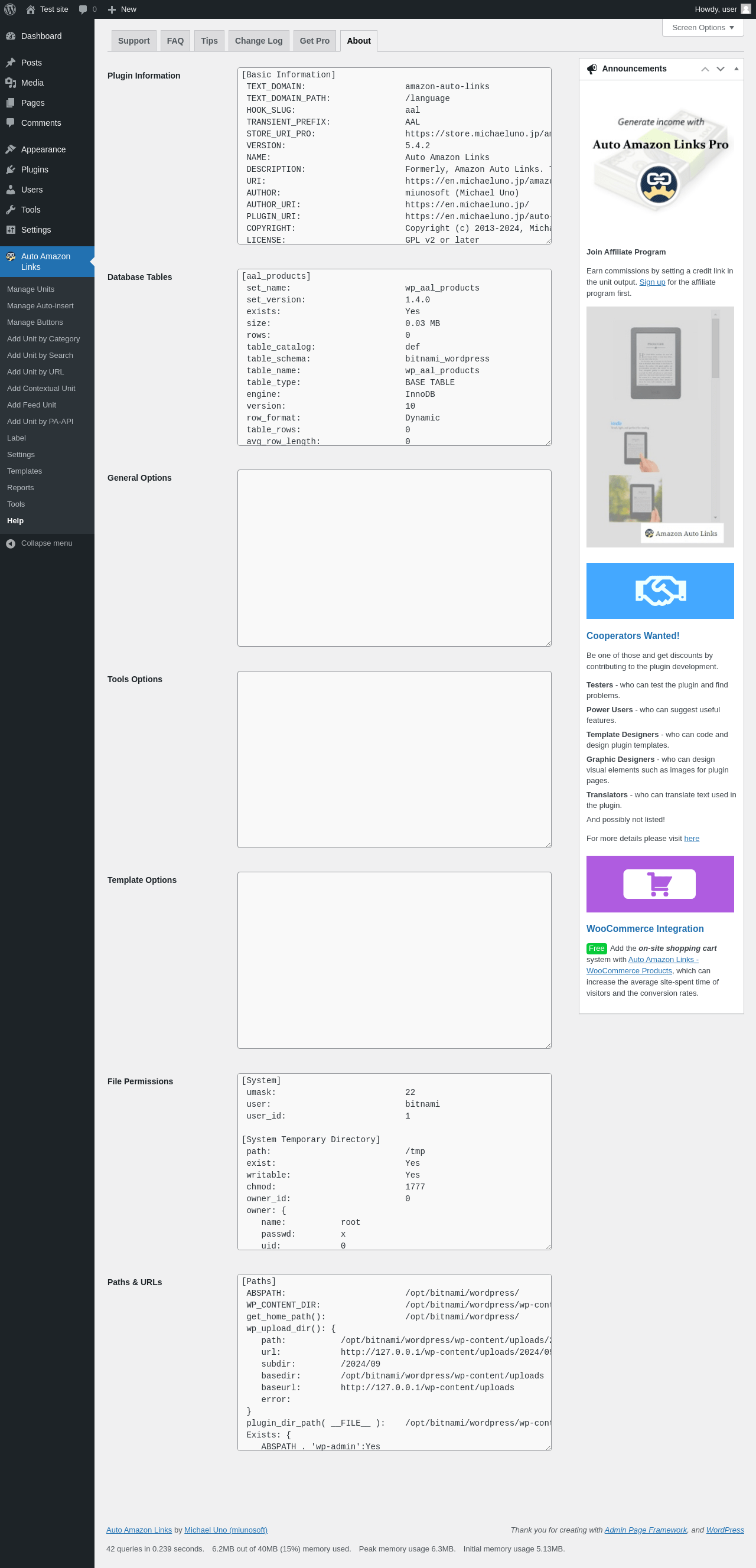
Task: Open Add Unit by Search
Action: coord(40,355)
